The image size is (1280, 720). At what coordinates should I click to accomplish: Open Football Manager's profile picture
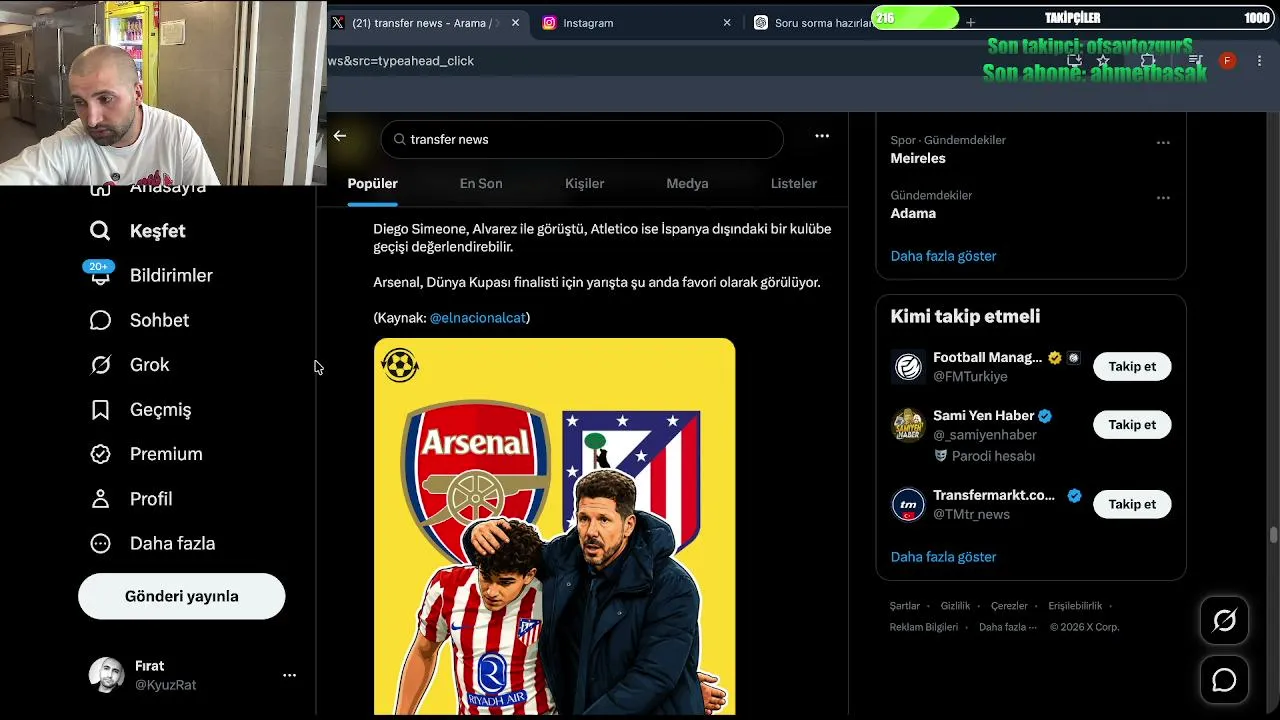pos(908,367)
